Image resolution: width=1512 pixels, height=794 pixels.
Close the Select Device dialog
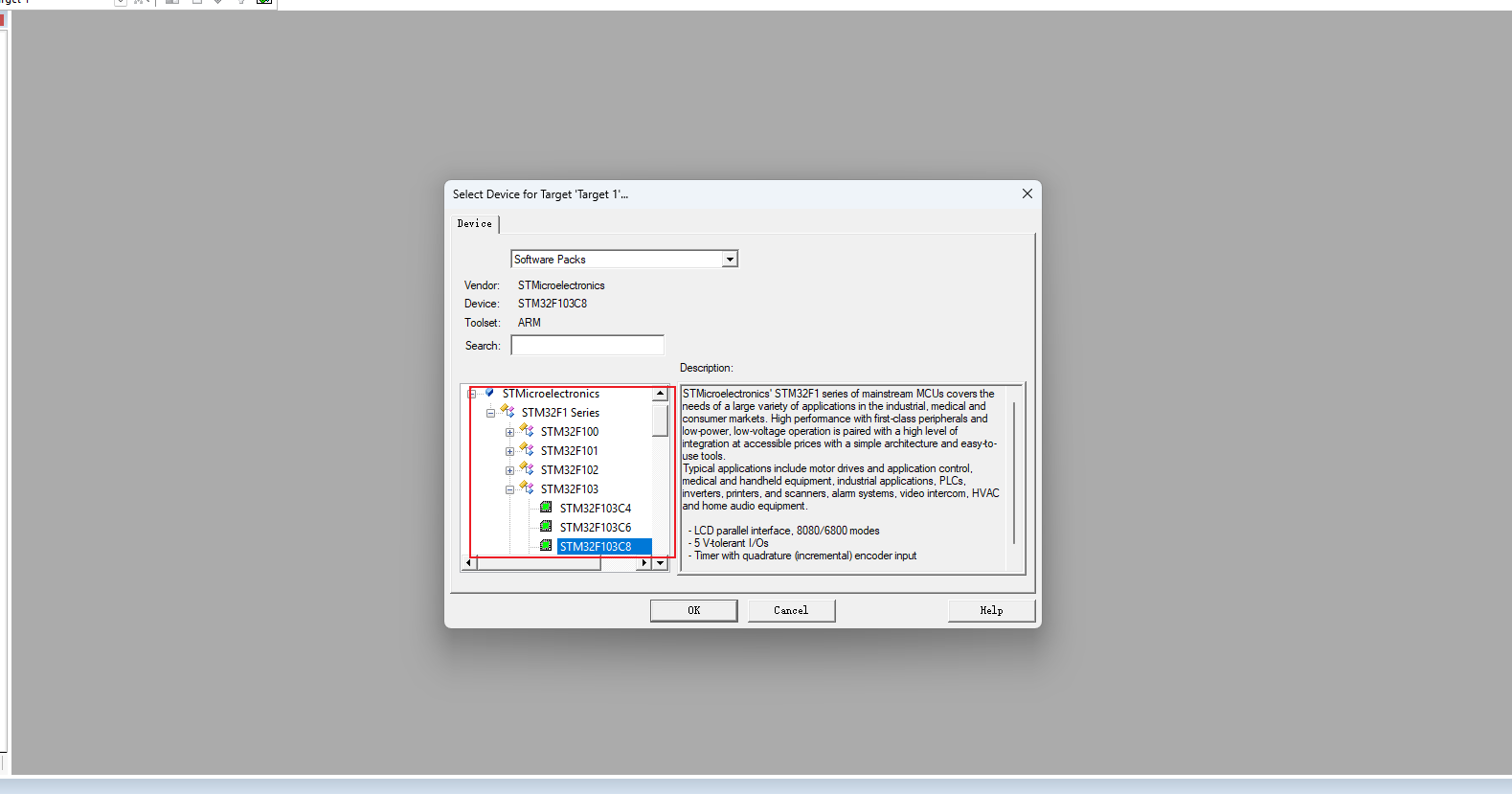pyautogui.click(x=1027, y=193)
